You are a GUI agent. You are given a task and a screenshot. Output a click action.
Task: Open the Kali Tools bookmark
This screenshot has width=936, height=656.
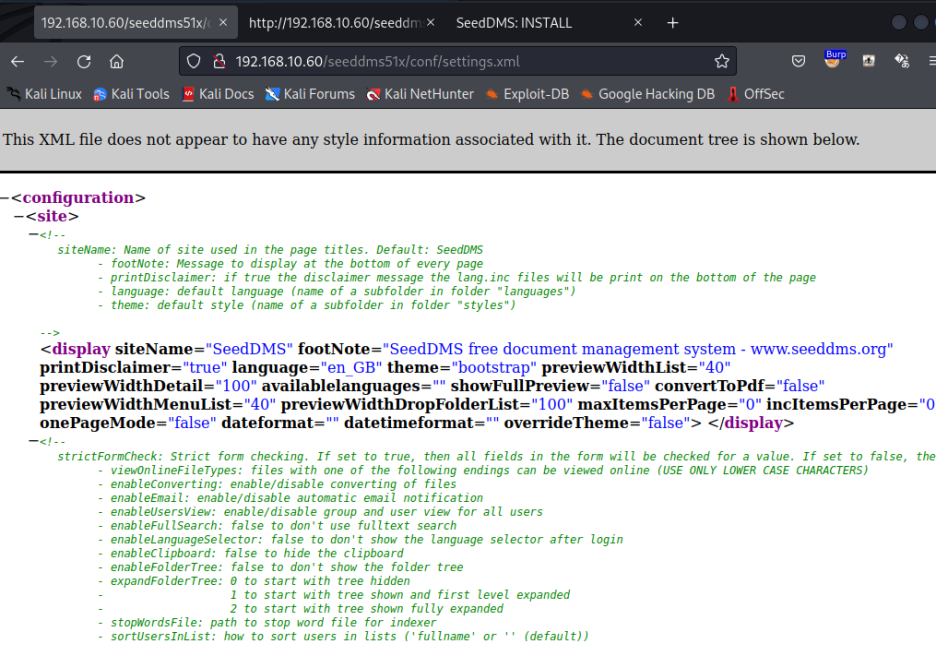[131, 94]
